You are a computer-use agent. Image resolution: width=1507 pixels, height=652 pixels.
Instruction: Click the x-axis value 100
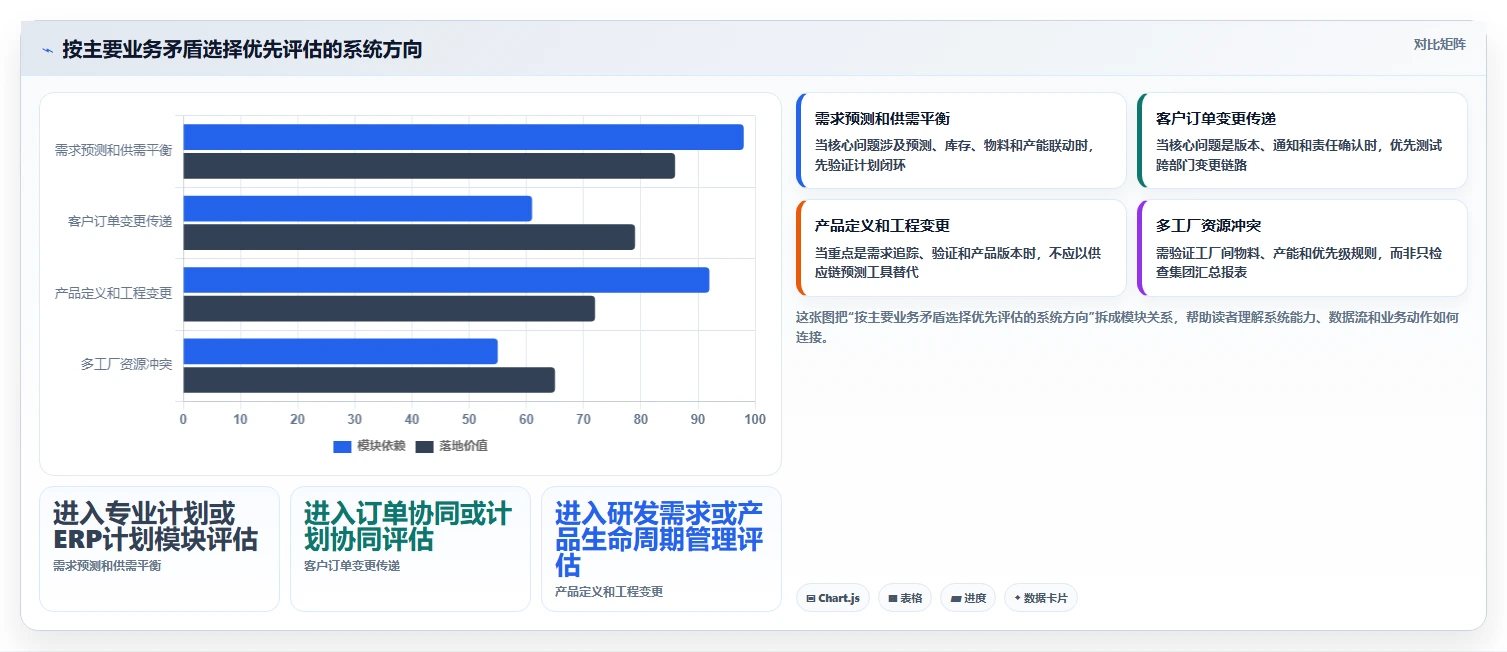click(x=755, y=419)
